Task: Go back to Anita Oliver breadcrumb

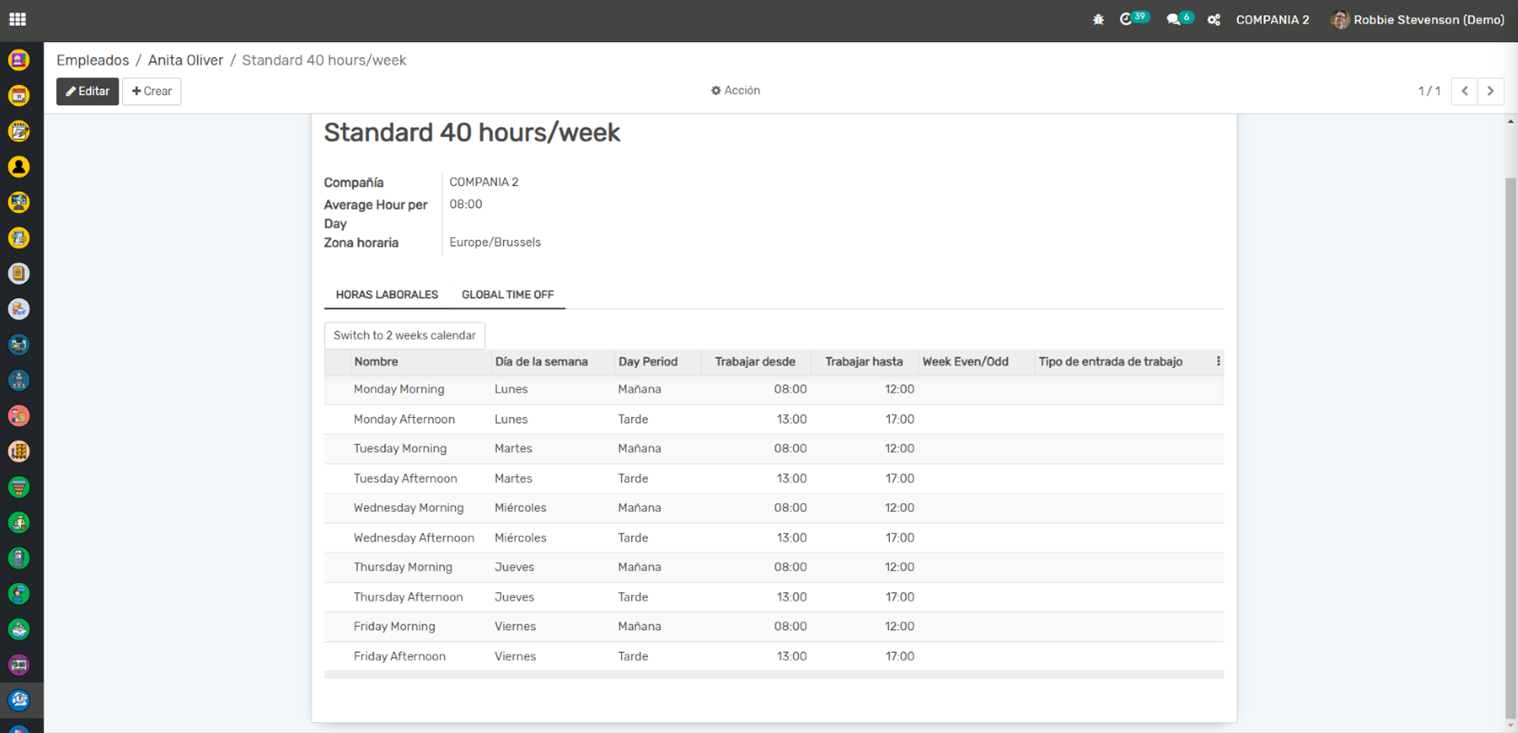Action: (x=185, y=60)
